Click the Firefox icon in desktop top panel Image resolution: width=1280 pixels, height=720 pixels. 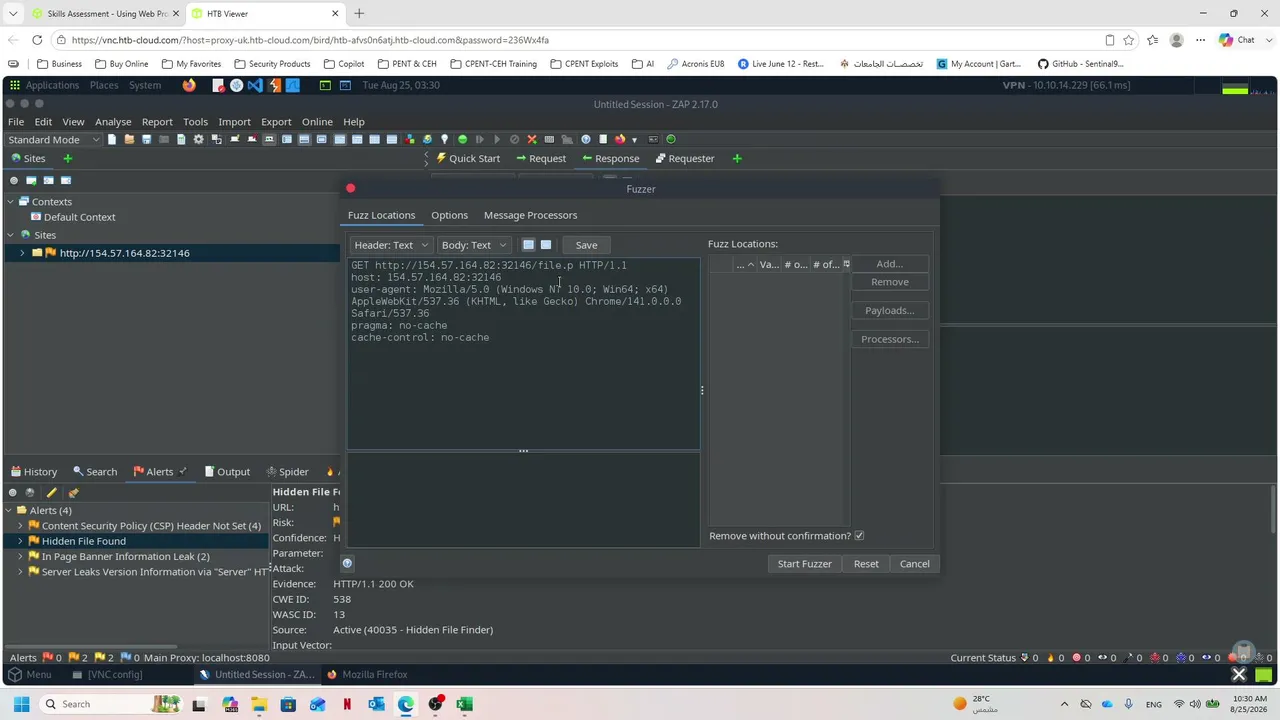click(189, 85)
